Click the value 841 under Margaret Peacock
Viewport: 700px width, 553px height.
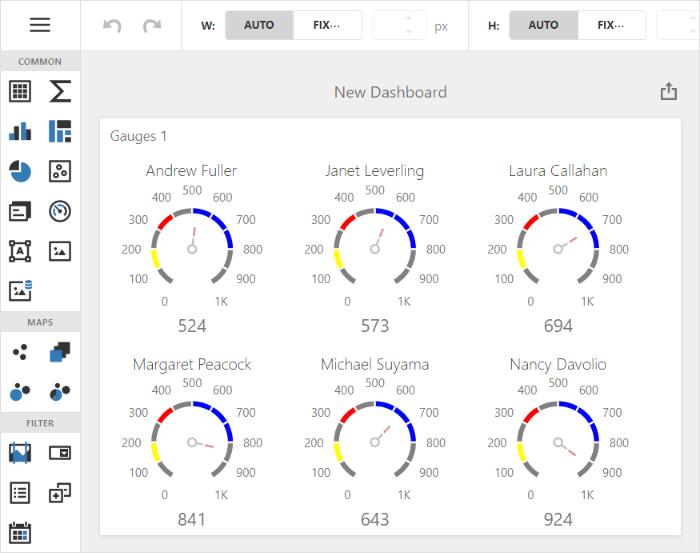(192, 520)
